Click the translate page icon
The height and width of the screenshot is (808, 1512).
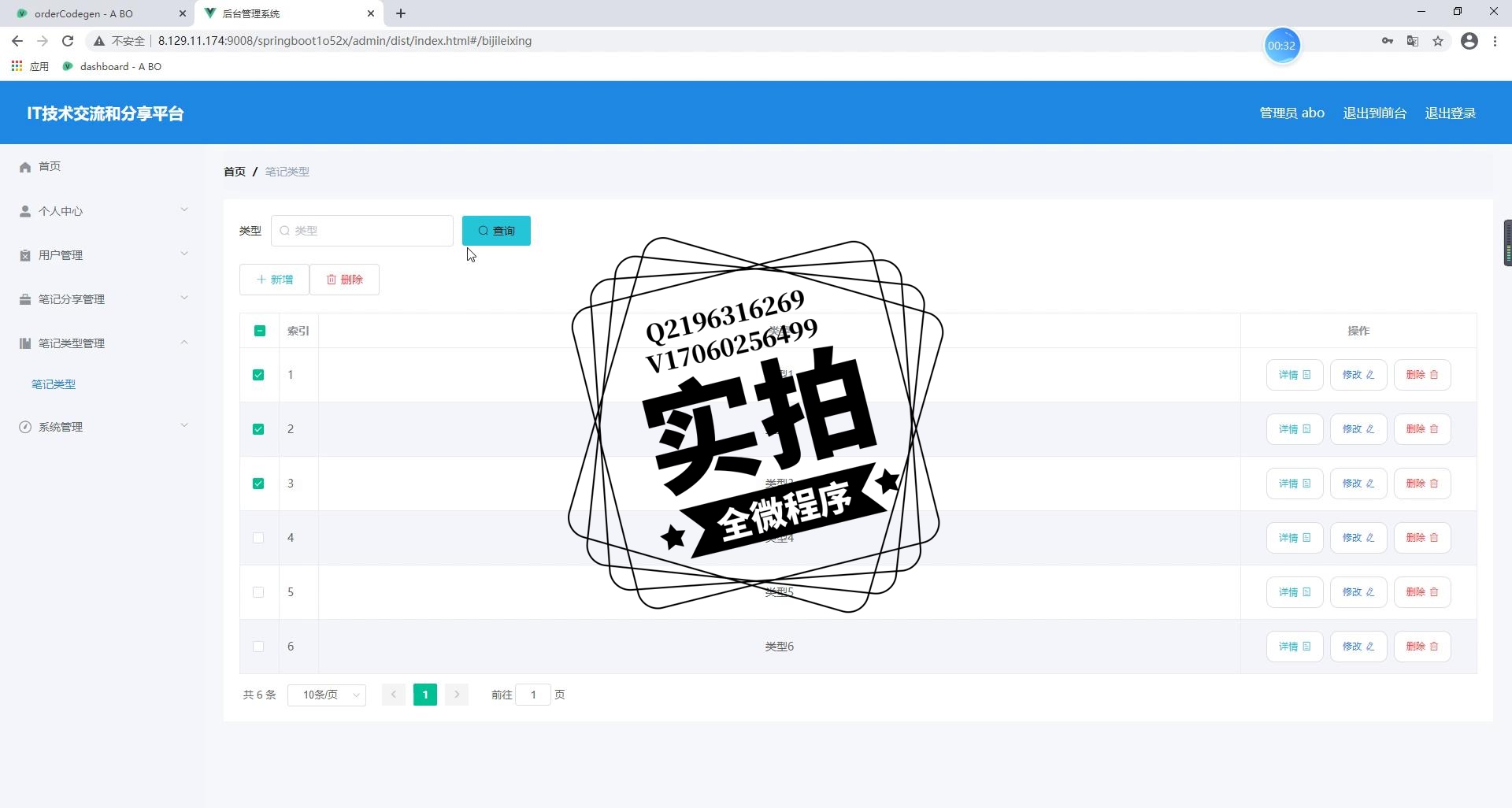coord(1413,41)
